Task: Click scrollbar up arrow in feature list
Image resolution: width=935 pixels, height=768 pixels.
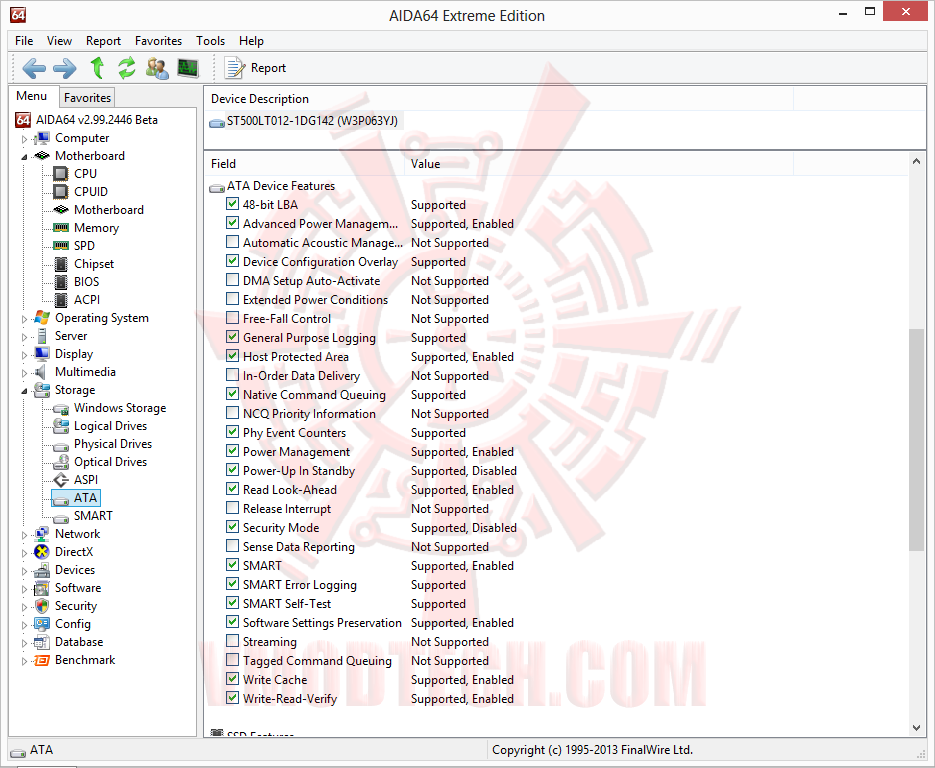Action: click(x=917, y=162)
